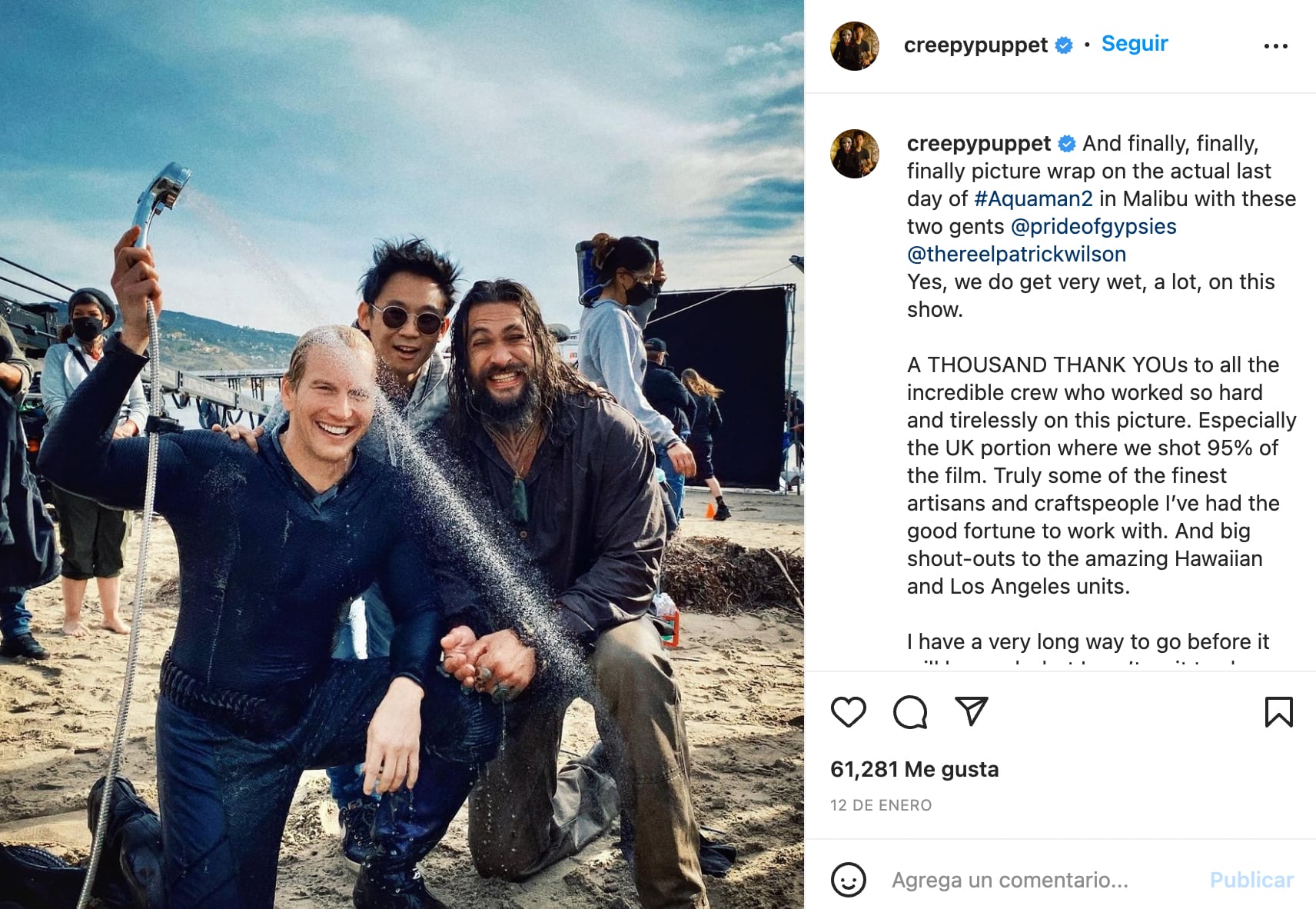Visit the @thereelpatrickwilson profile link

1016,254
